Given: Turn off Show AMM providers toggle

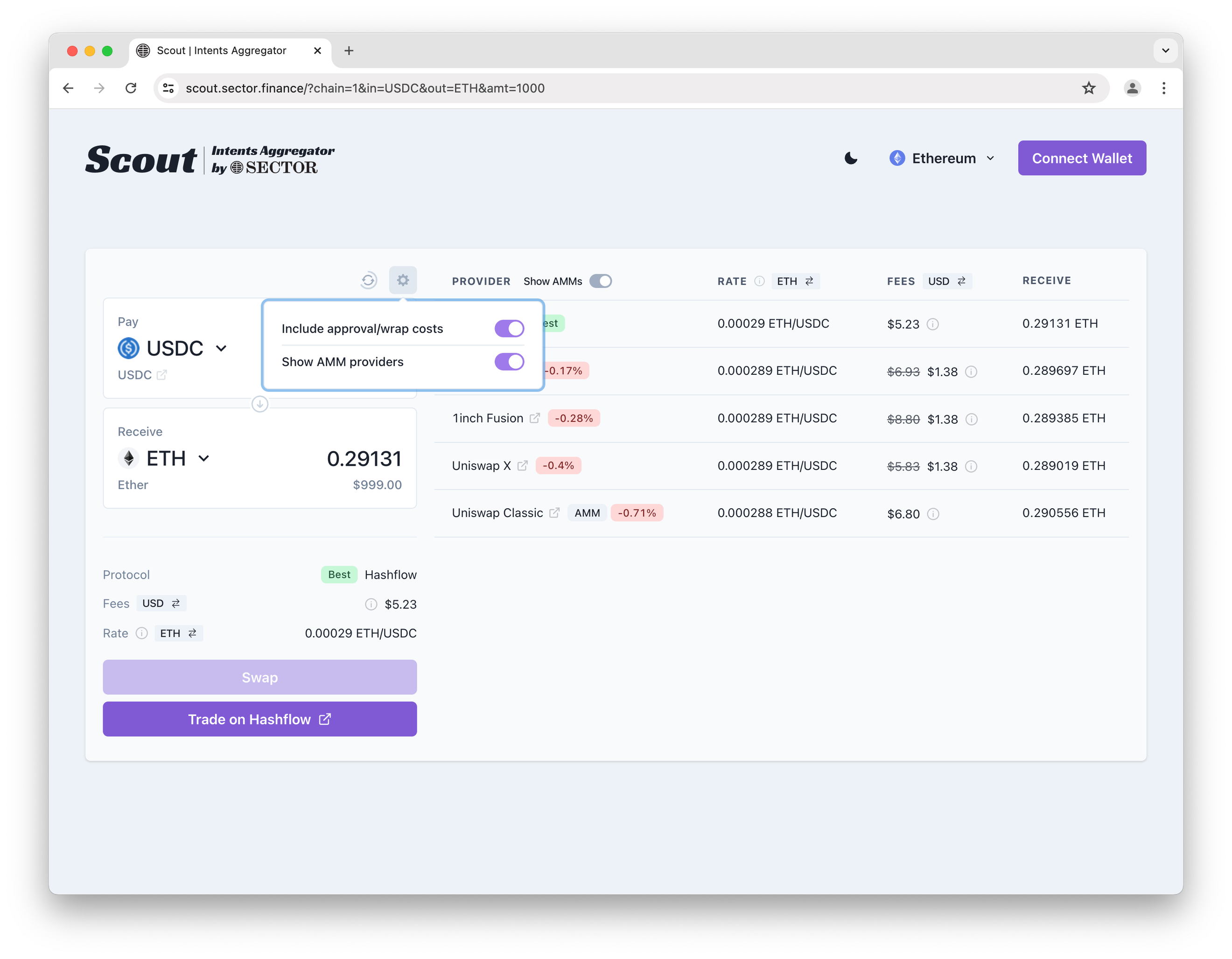Looking at the screenshot, I should pyautogui.click(x=509, y=362).
